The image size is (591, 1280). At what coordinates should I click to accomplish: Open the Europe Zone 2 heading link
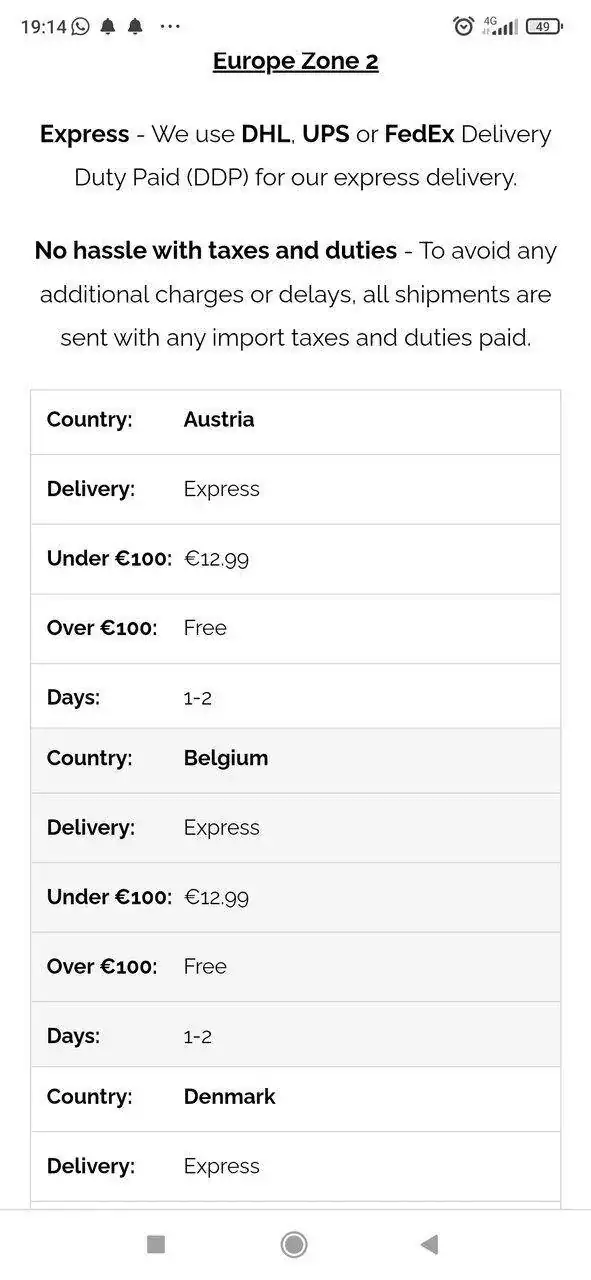tap(295, 61)
